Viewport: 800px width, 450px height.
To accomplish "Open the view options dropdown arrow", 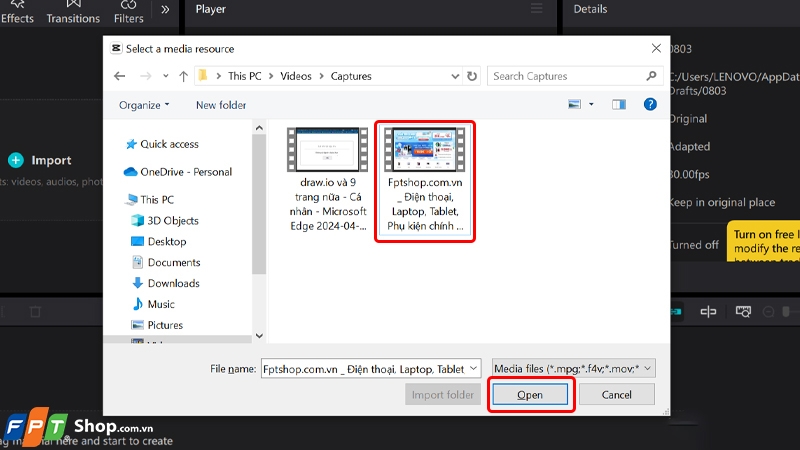I will [x=591, y=105].
